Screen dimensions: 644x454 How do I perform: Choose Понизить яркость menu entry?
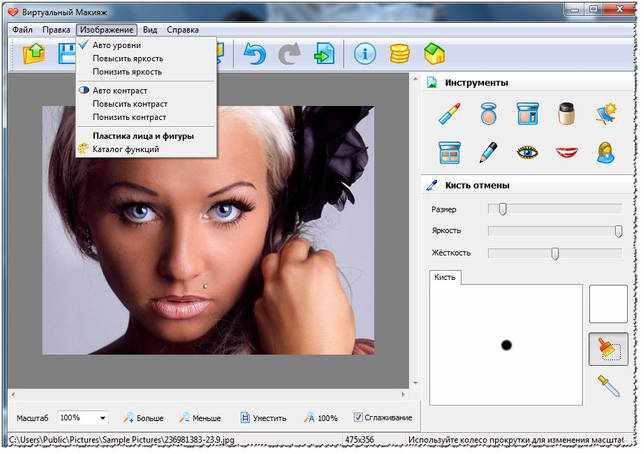146,71
